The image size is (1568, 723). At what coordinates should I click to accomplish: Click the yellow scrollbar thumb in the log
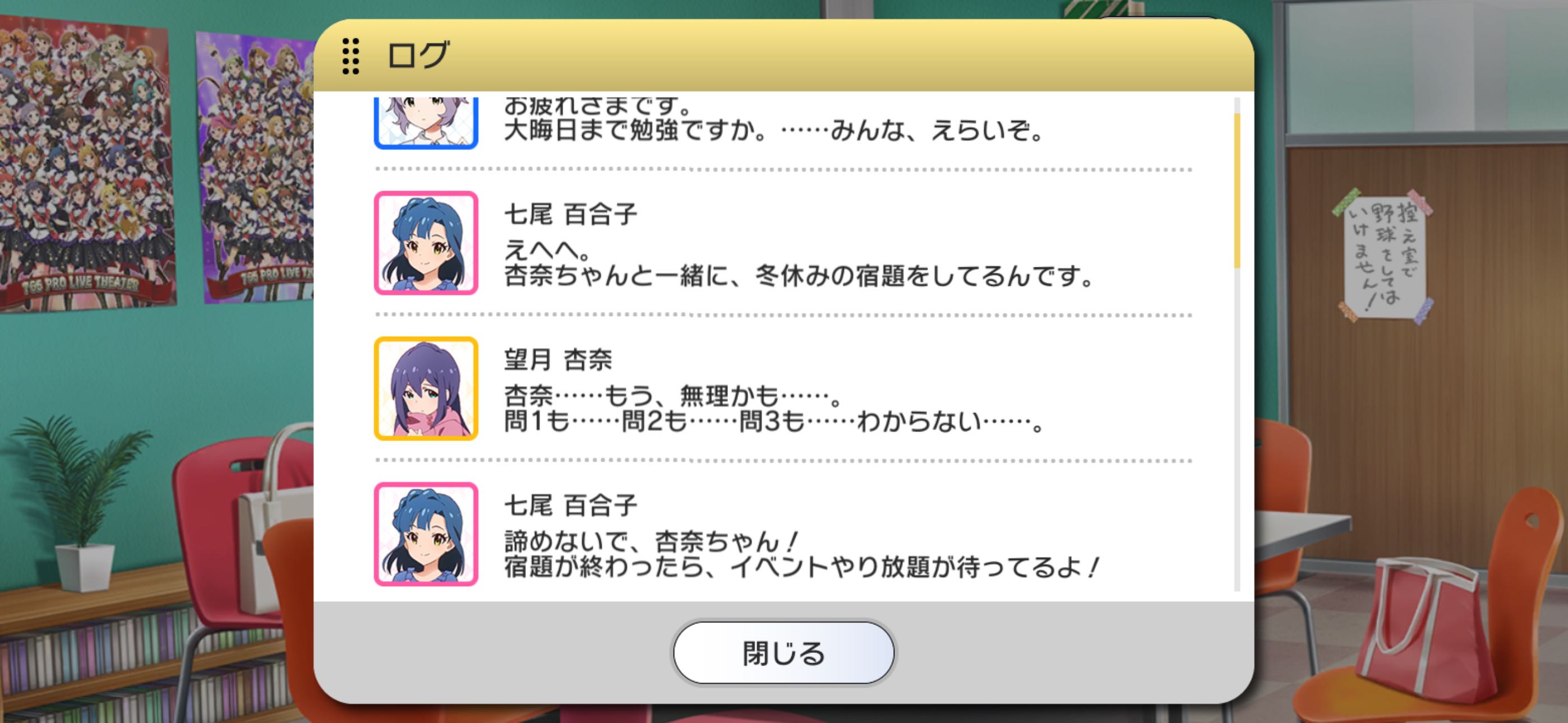pos(1237,191)
